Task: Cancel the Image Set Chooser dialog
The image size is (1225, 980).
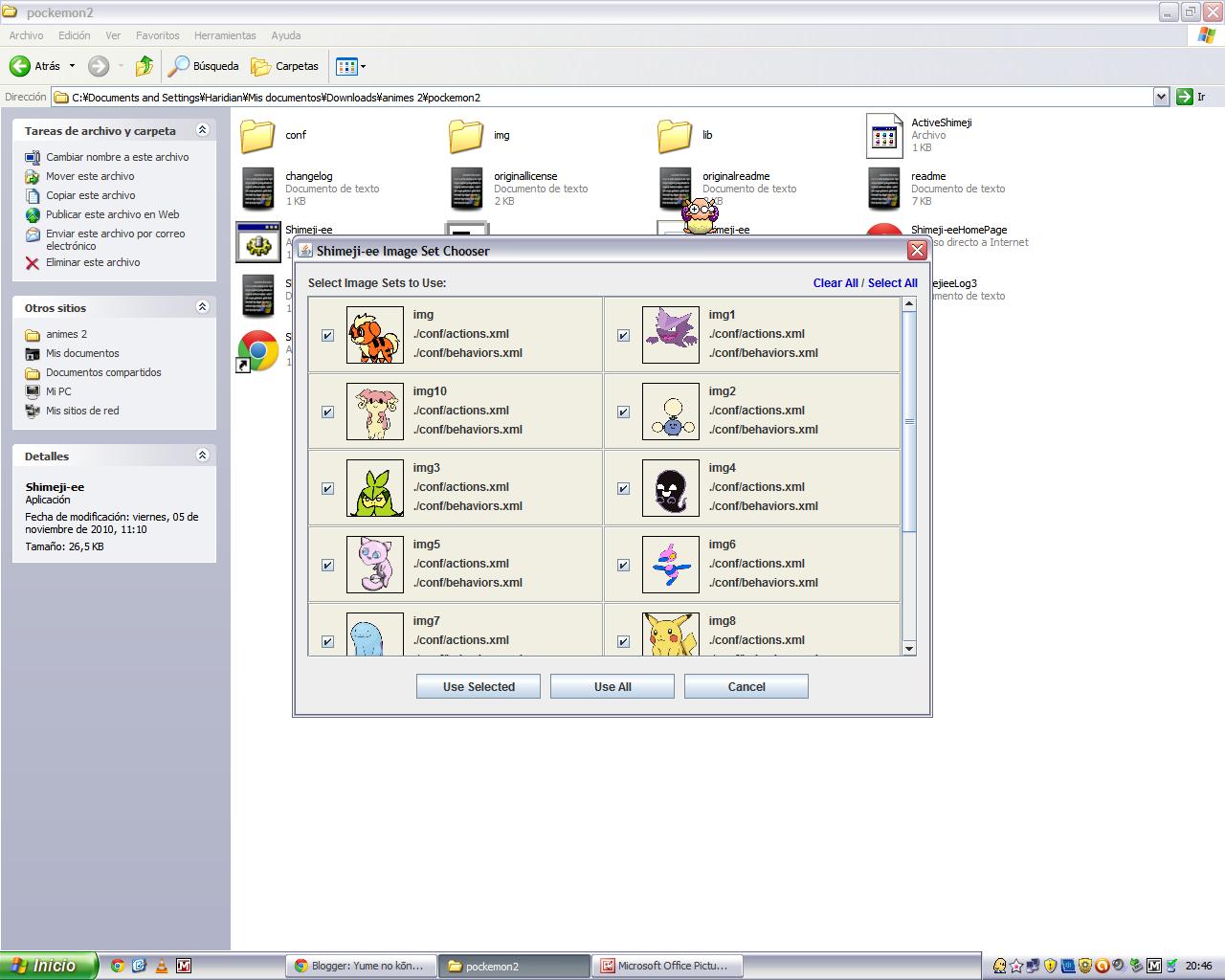Action: pos(746,686)
